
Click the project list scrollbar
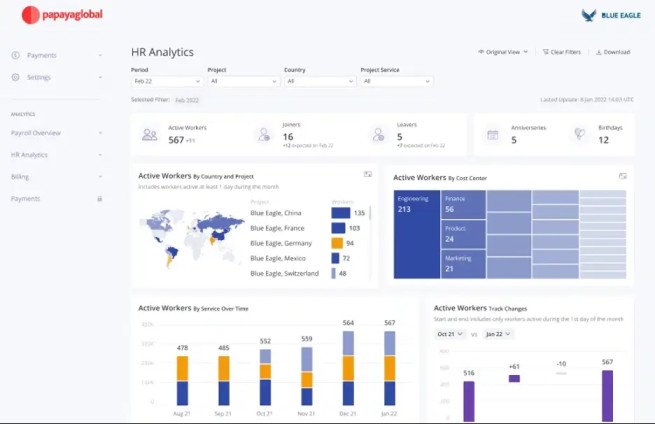[x=370, y=213]
